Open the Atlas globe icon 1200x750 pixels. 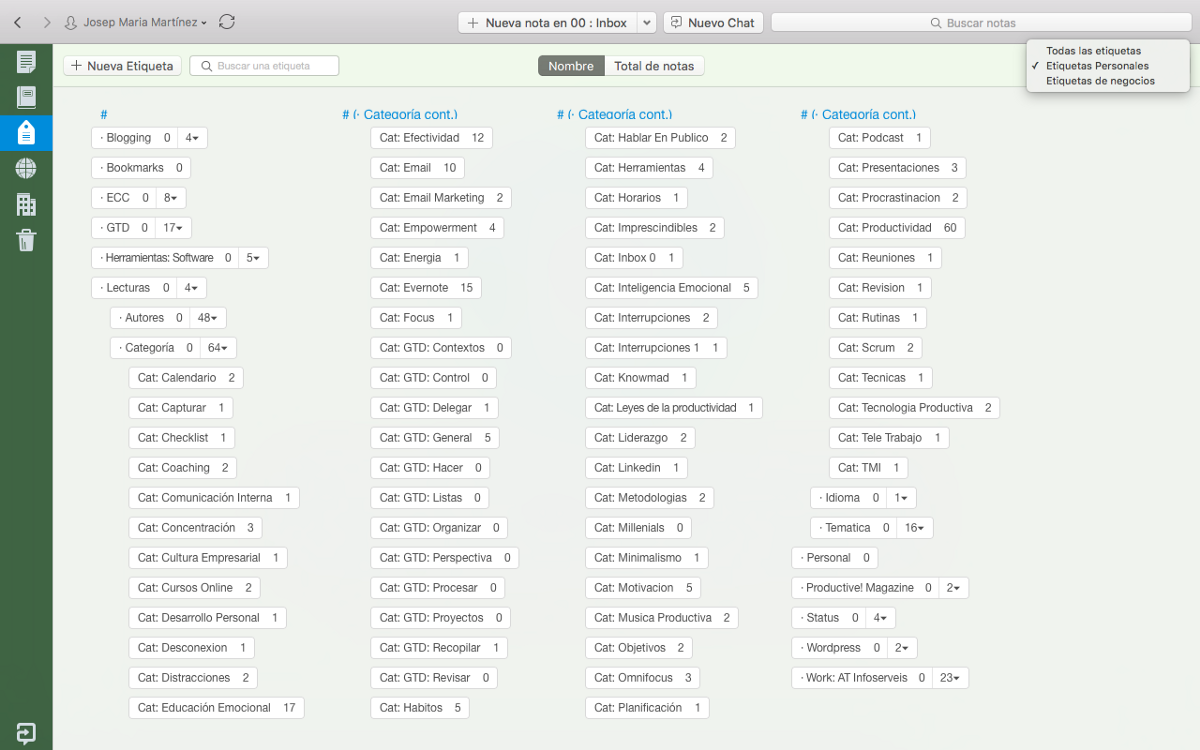pos(26,168)
